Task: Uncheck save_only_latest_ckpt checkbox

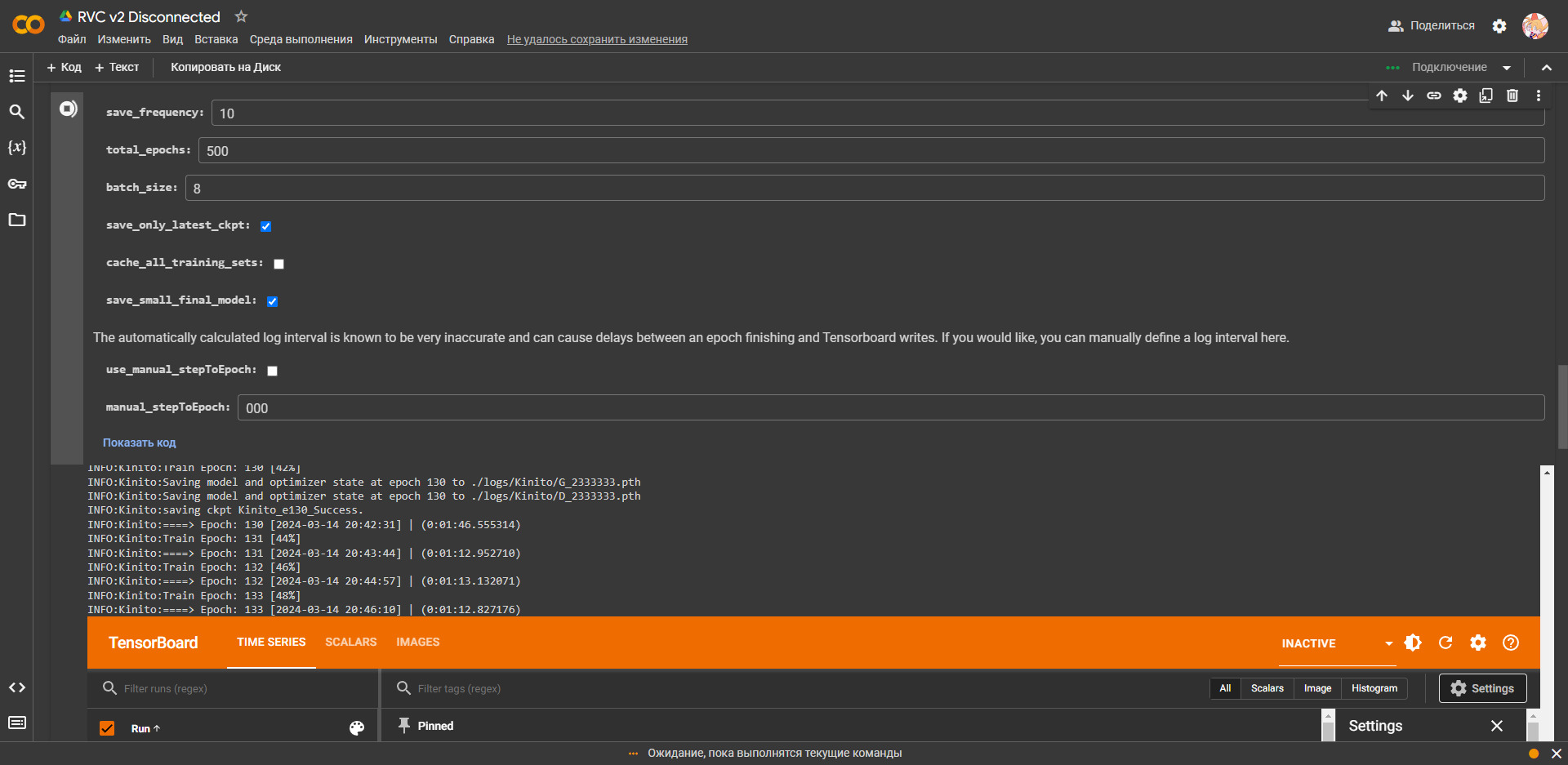Action: point(265,226)
